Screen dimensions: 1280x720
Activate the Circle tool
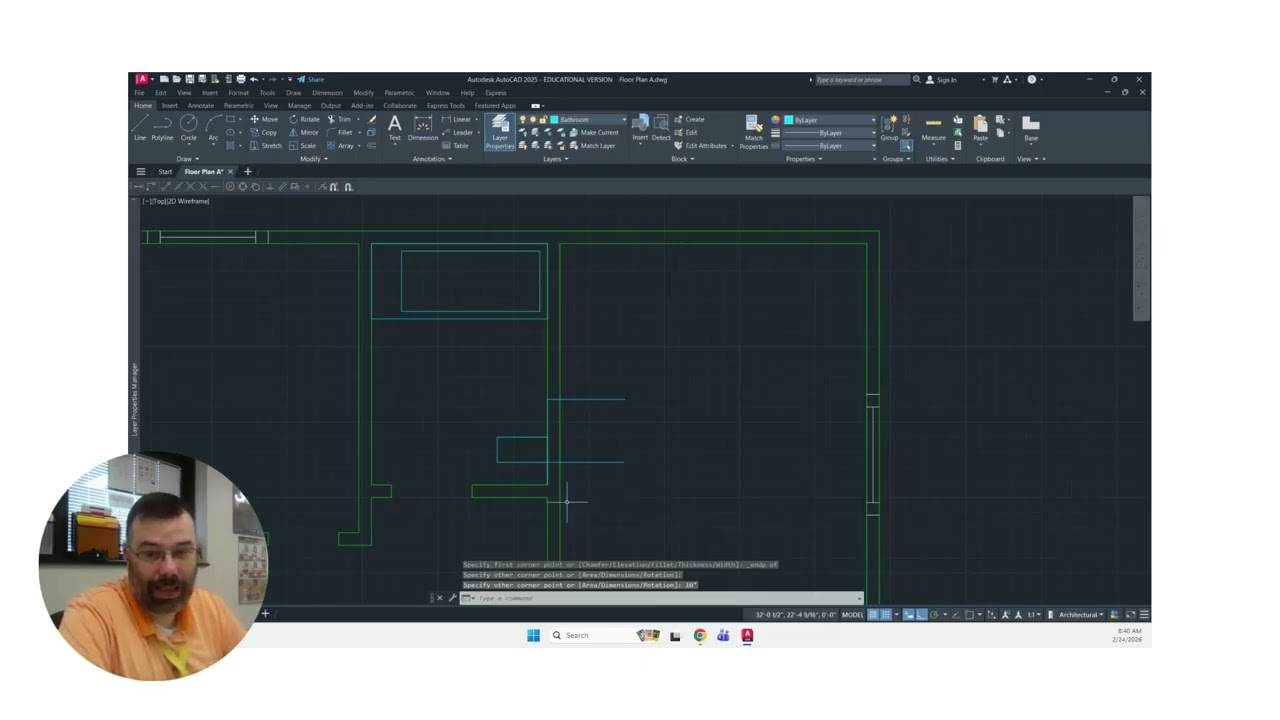(188, 127)
